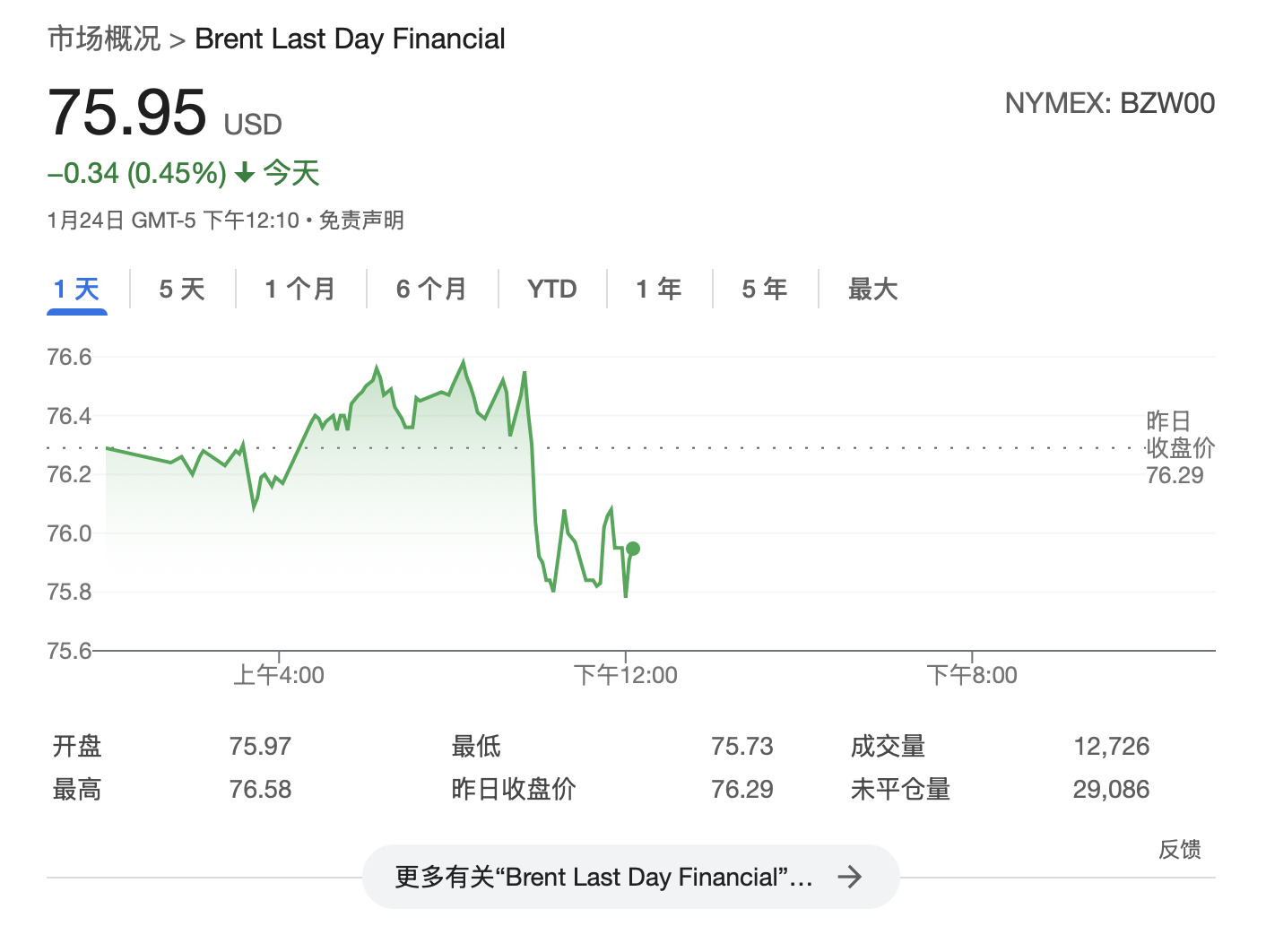Switch to the 1年 time range

pyautogui.click(x=657, y=289)
